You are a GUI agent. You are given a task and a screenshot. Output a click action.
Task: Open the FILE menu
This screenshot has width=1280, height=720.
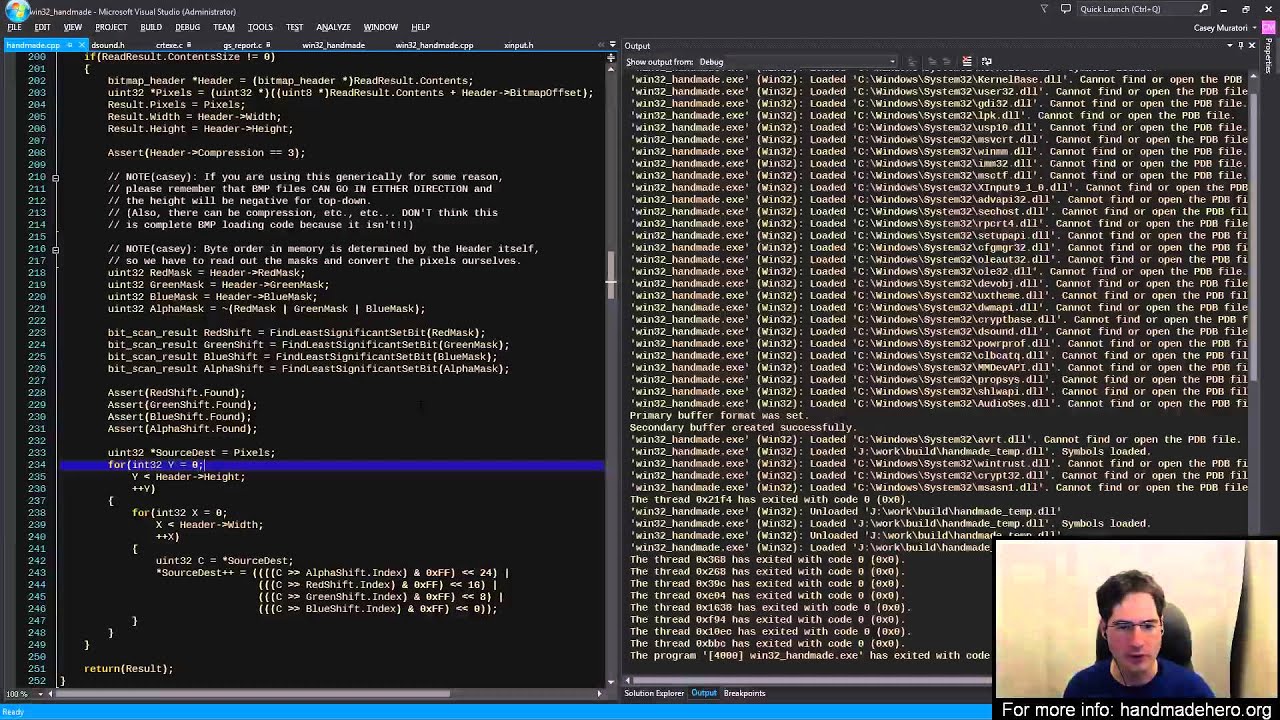pyautogui.click(x=14, y=27)
